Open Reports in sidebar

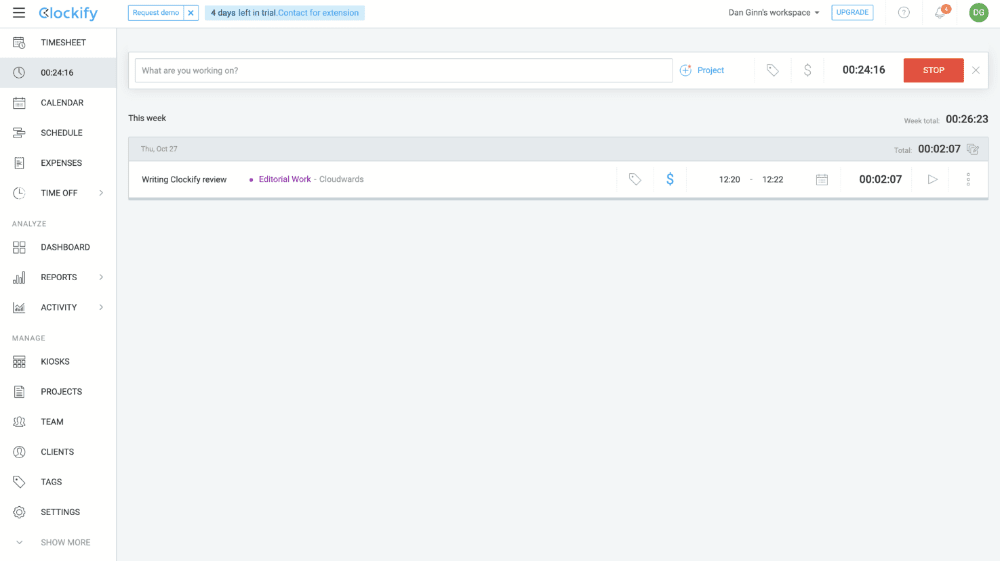[59, 277]
